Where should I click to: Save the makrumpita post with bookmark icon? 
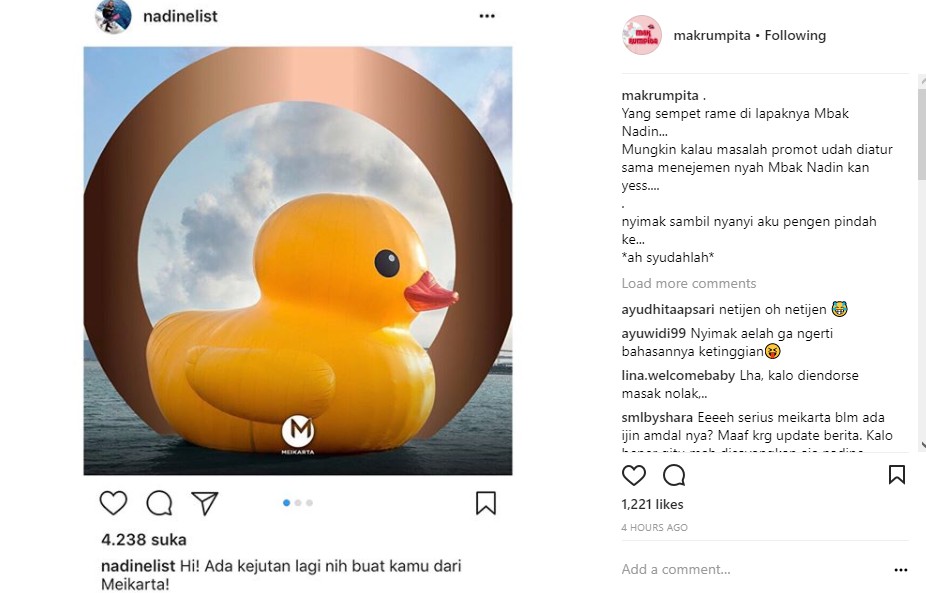point(896,474)
